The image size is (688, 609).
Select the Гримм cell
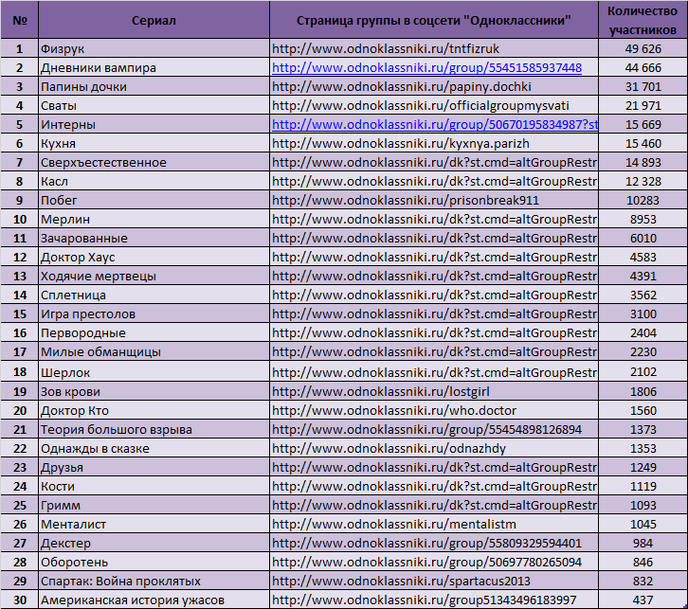pos(154,505)
